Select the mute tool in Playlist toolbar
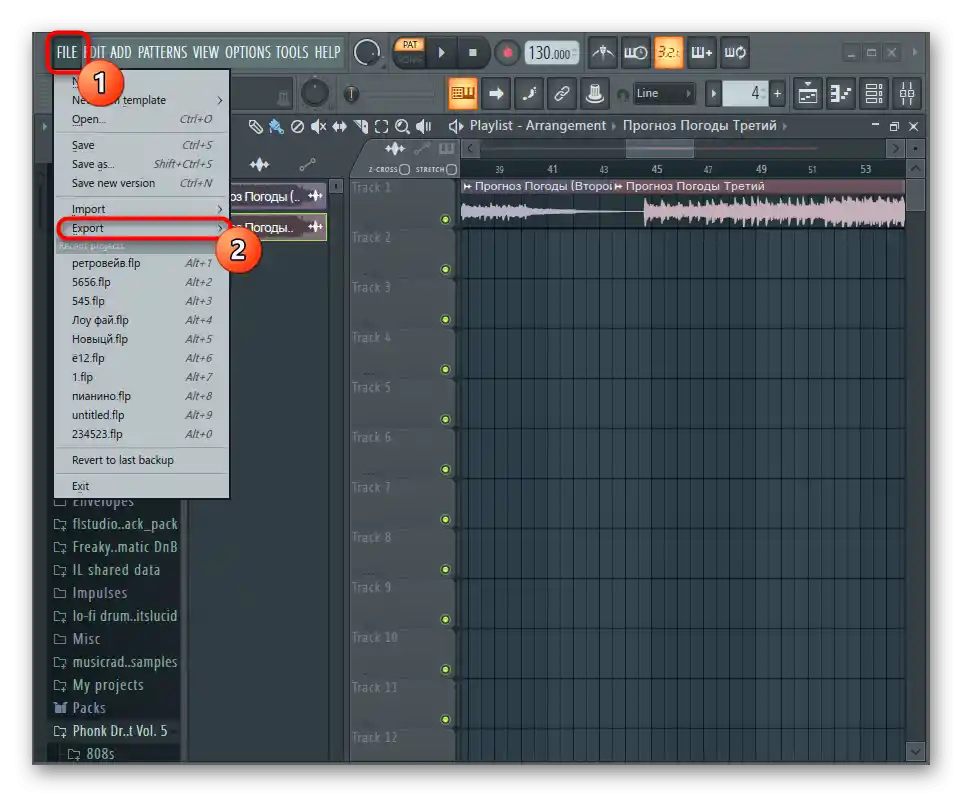Image resolution: width=962 pixels, height=797 pixels. [x=319, y=127]
